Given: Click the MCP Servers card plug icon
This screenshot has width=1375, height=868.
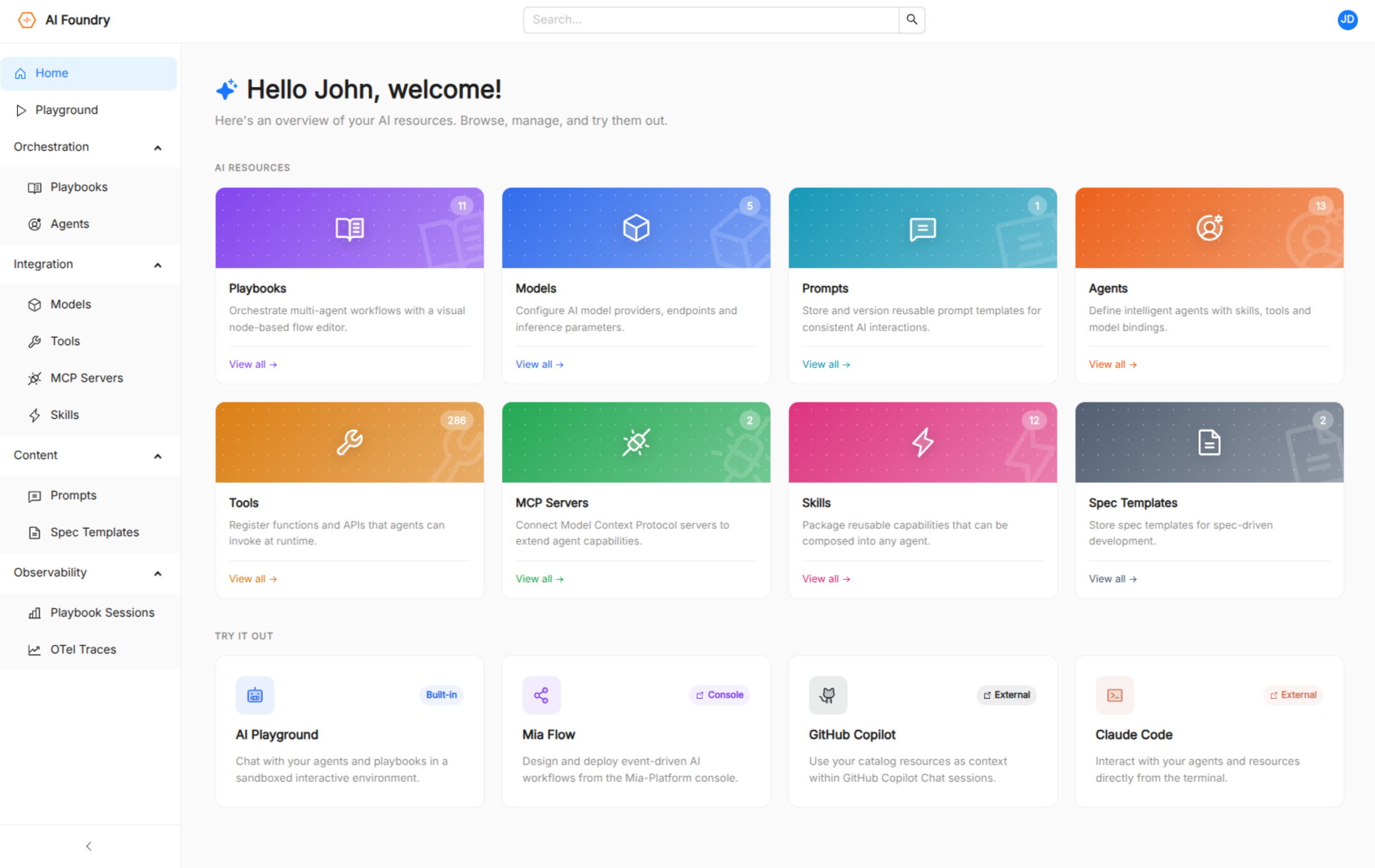Looking at the screenshot, I should point(636,442).
